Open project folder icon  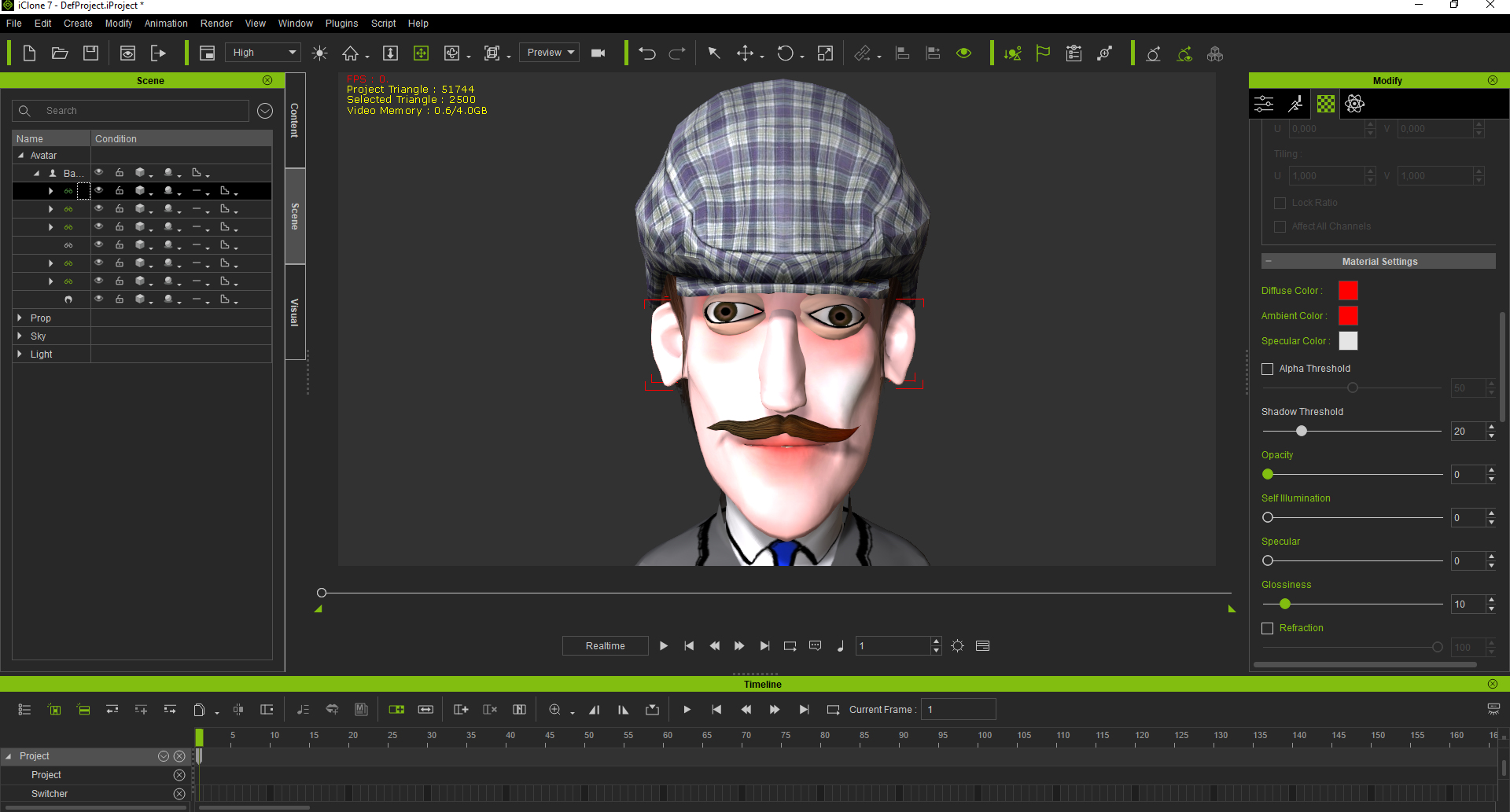[x=60, y=53]
